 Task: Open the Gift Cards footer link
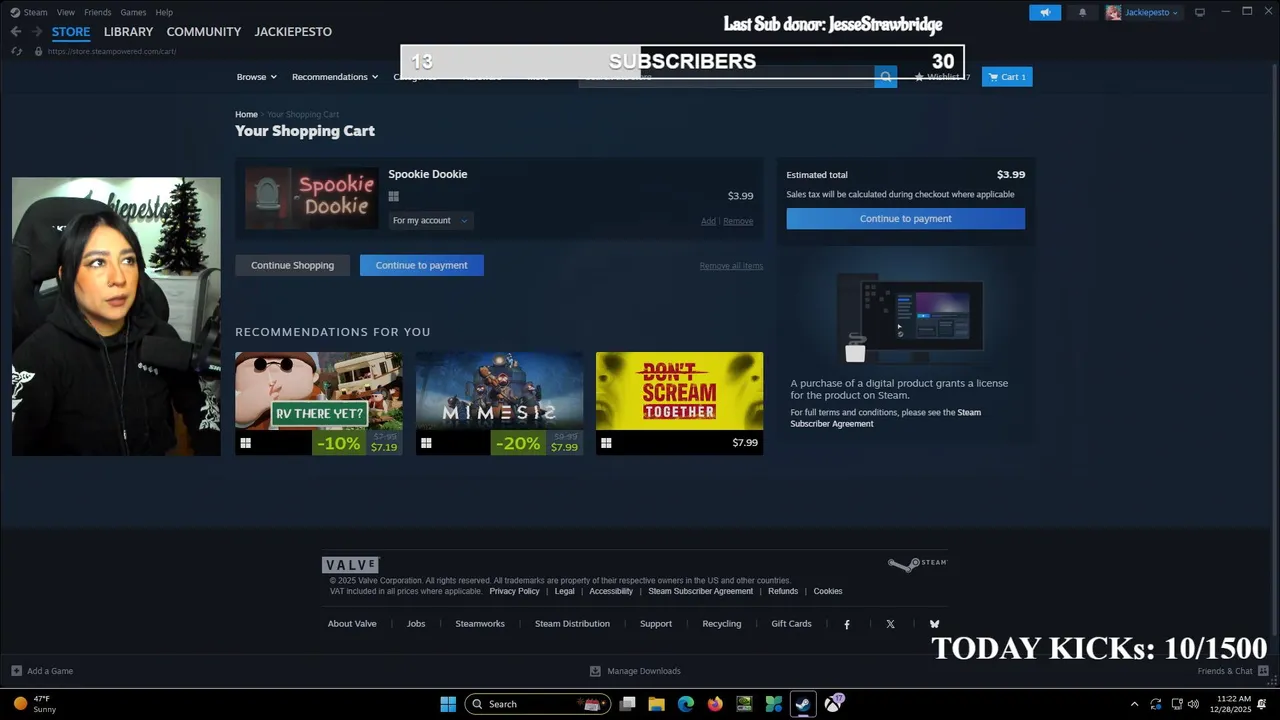pos(791,624)
